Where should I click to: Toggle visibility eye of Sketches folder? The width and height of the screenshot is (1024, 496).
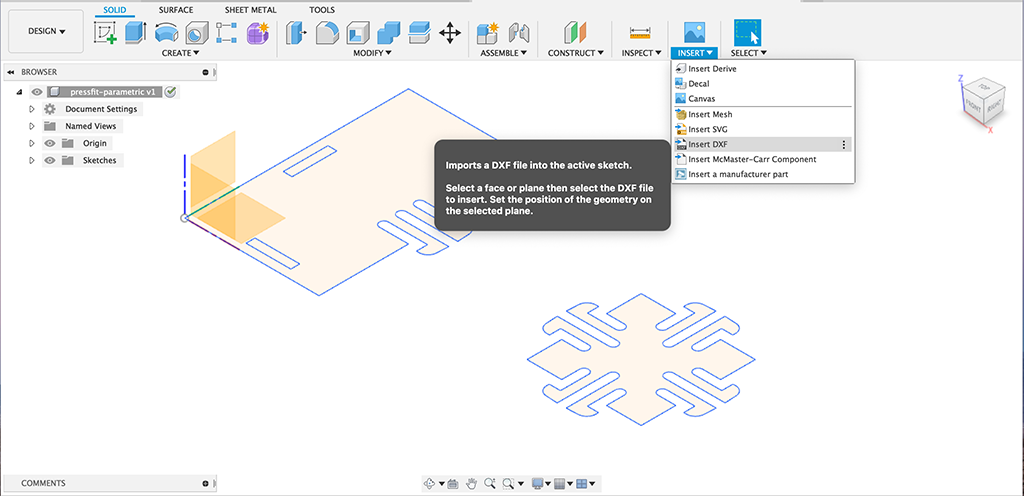coord(50,160)
